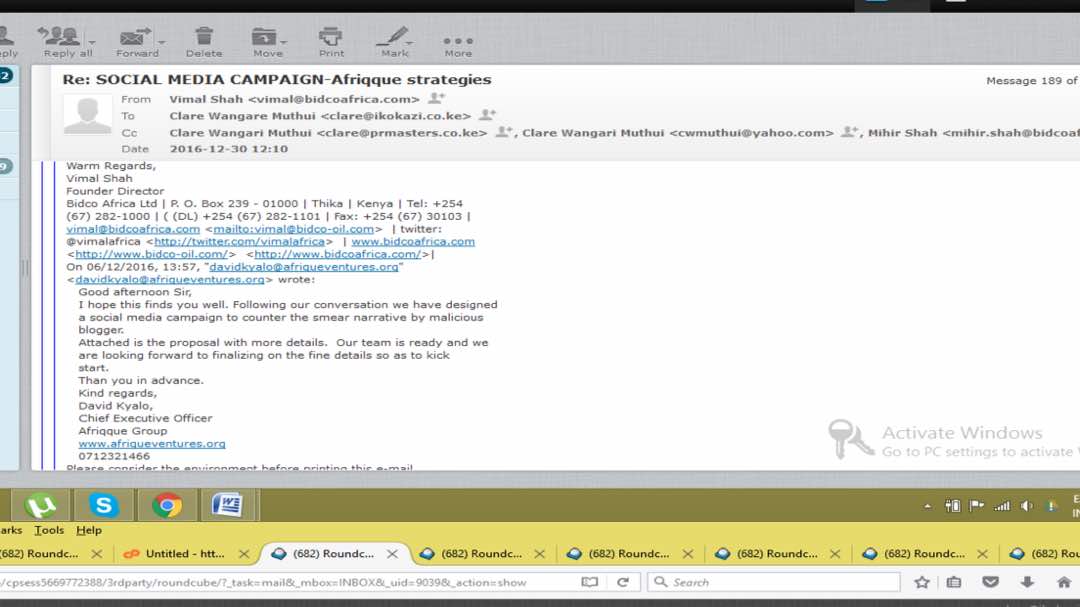Click the email subject 'Re: SOCIAL MEDIA CAMPAIGN-Afriqque strategies'

pos(277,80)
